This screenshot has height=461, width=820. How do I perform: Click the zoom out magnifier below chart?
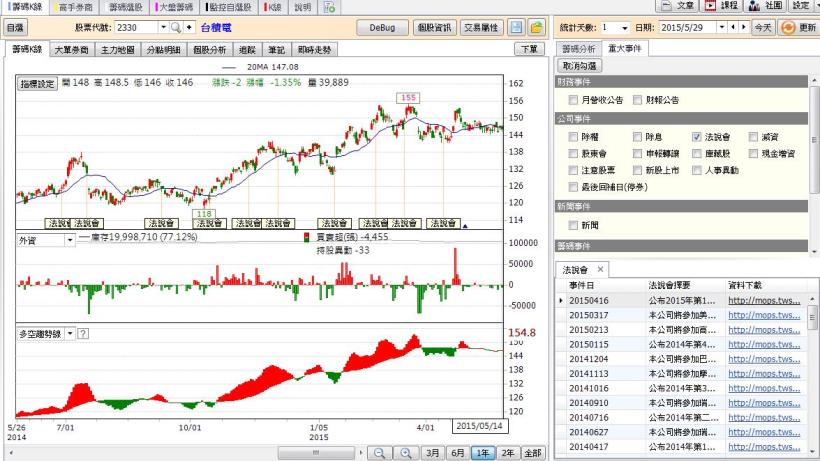[x=380, y=453]
